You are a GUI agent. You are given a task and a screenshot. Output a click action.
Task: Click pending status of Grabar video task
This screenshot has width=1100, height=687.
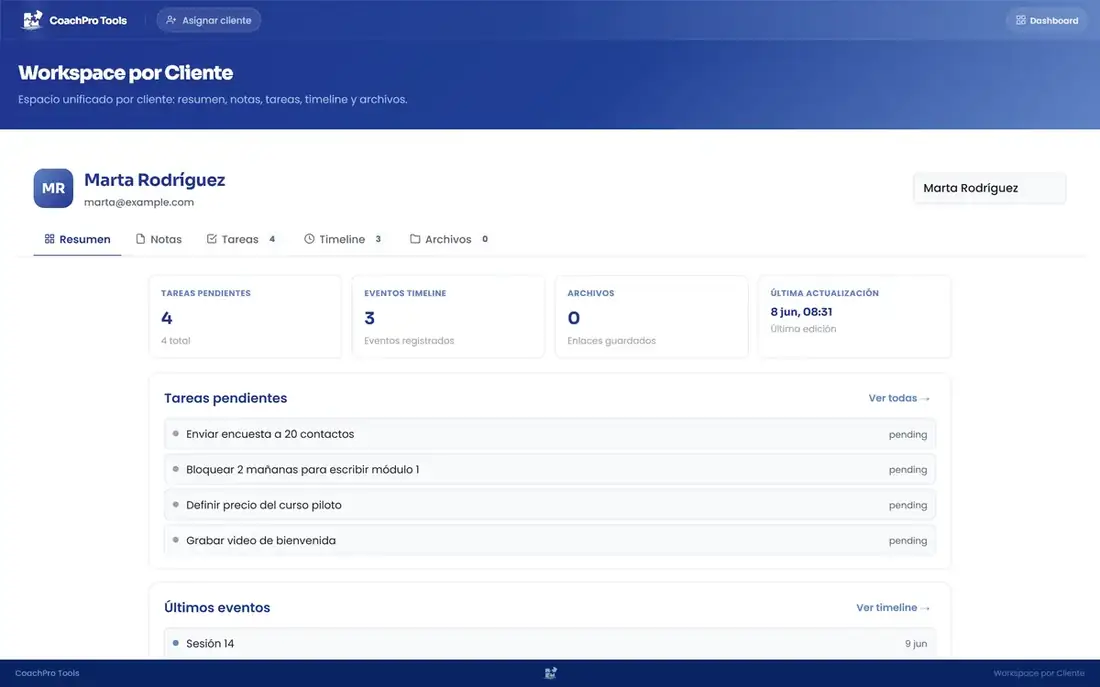[908, 541]
